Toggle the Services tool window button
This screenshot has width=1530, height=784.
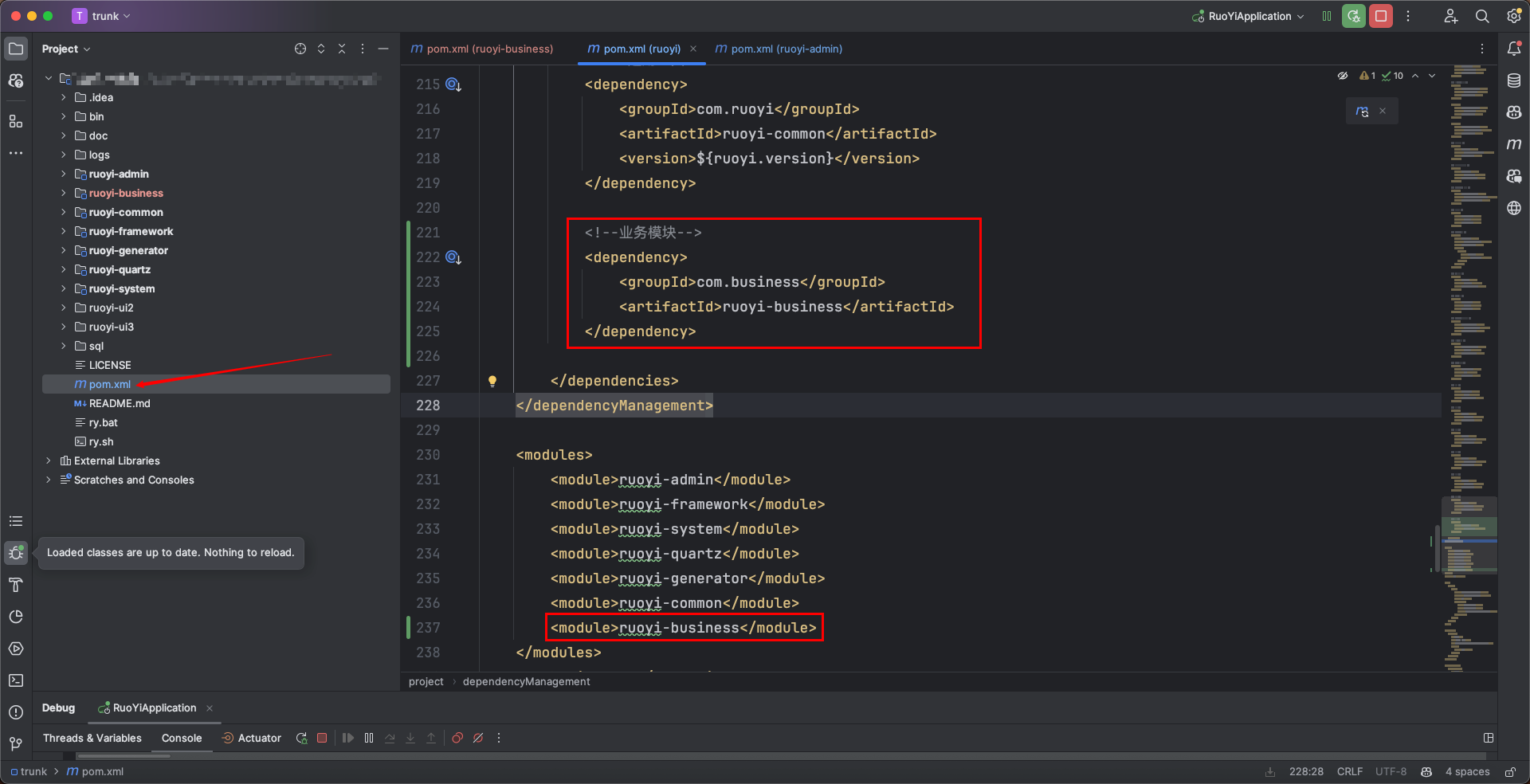16,649
